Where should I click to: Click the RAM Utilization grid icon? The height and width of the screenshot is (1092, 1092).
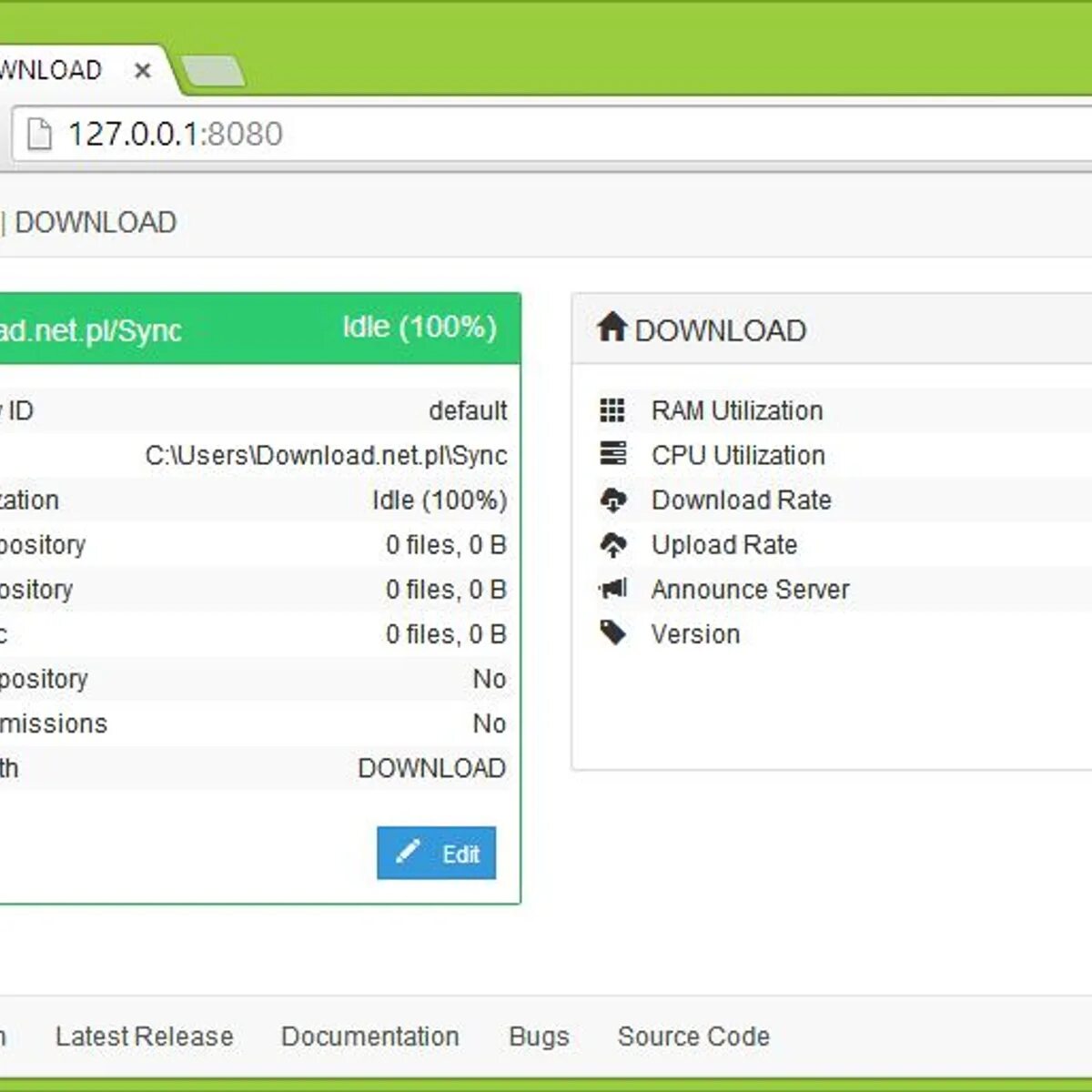tap(612, 410)
